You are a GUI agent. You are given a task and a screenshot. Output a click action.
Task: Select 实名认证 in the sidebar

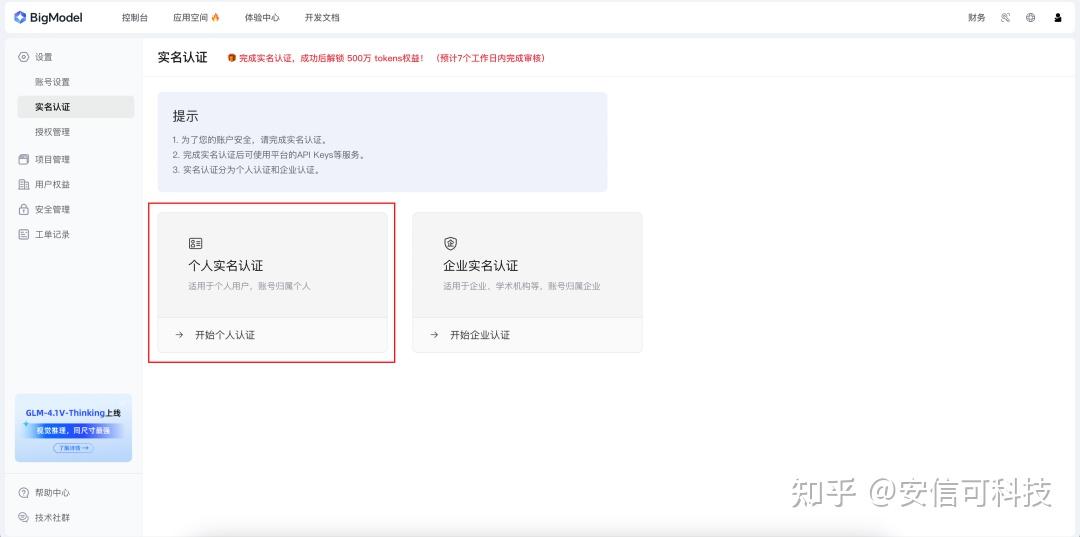click(x=76, y=107)
